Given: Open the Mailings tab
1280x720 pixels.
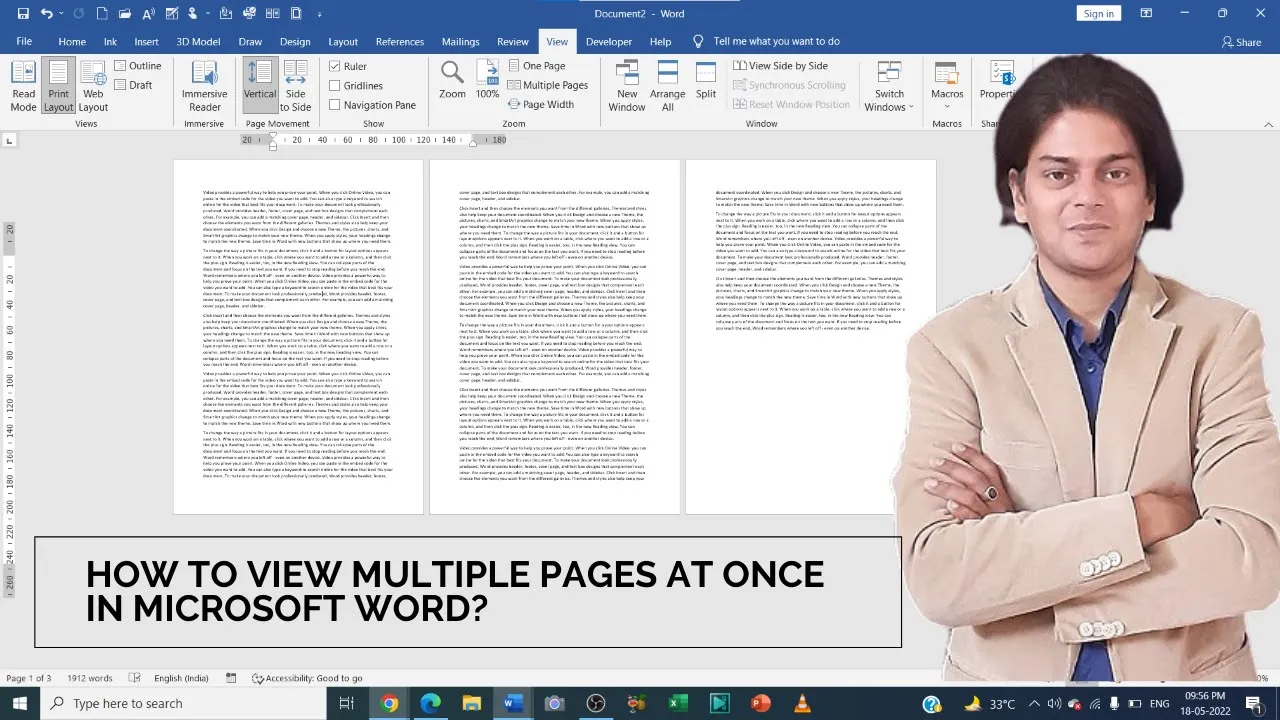Looking at the screenshot, I should [x=461, y=42].
